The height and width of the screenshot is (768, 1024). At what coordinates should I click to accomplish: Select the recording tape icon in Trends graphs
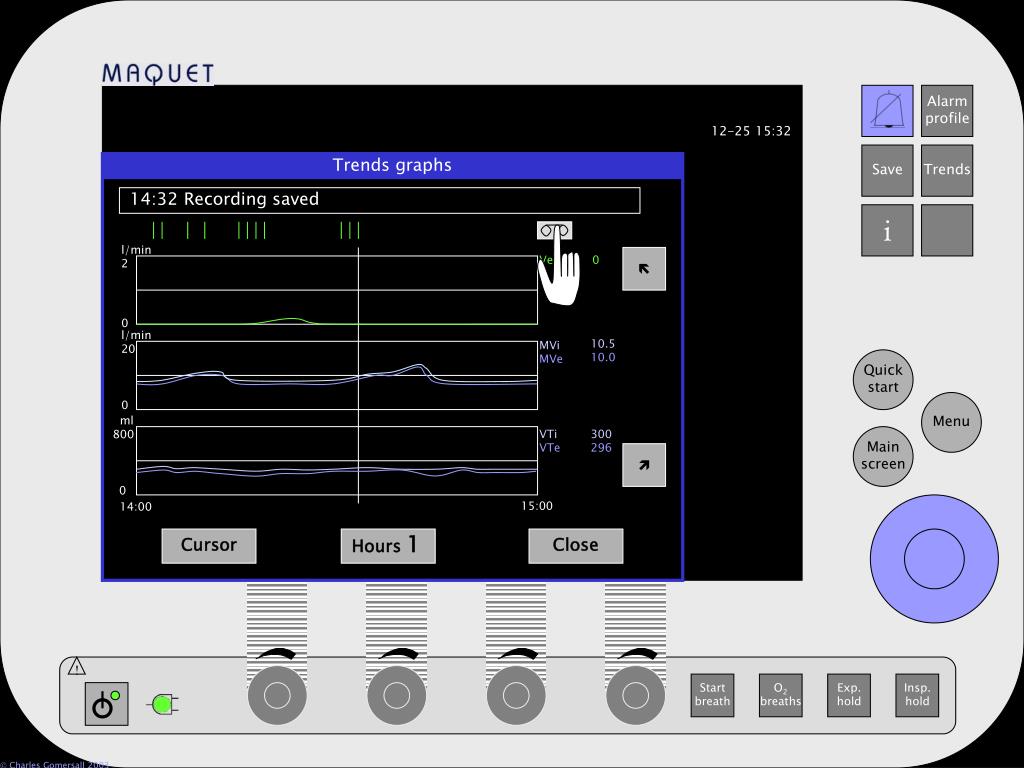(x=554, y=230)
